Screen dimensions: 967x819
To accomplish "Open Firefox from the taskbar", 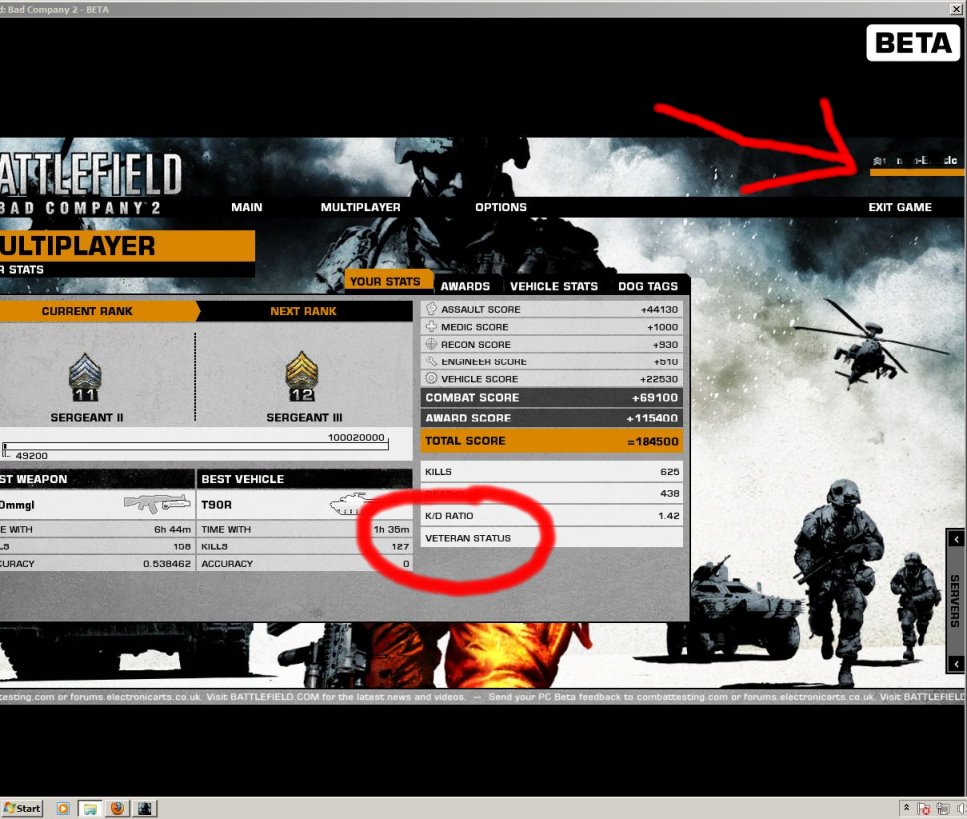I will click(x=117, y=808).
